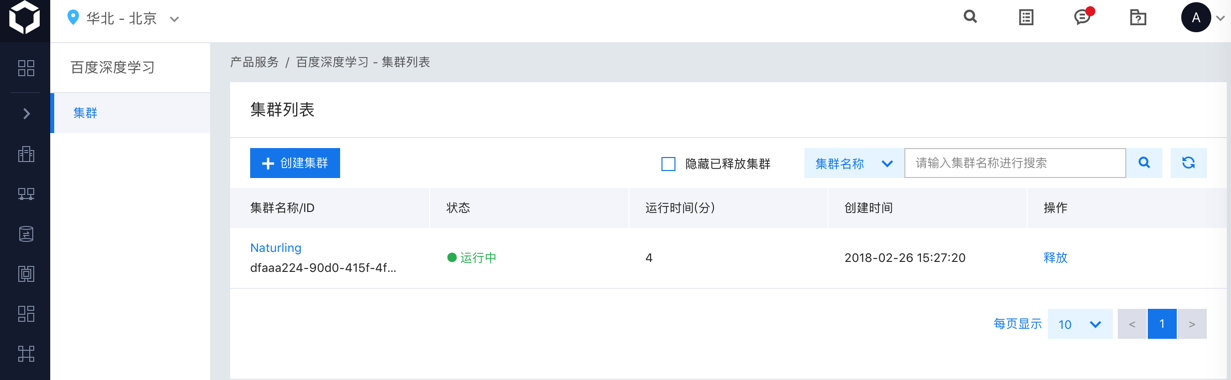Select the 集群 sidebar menu item
The height and width of the screenshot is (380, 1231).
click(x=131, y=113)
